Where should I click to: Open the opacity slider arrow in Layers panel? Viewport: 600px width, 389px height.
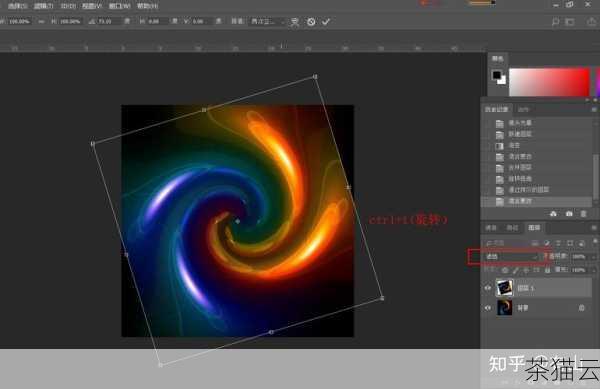coord(593,257)
